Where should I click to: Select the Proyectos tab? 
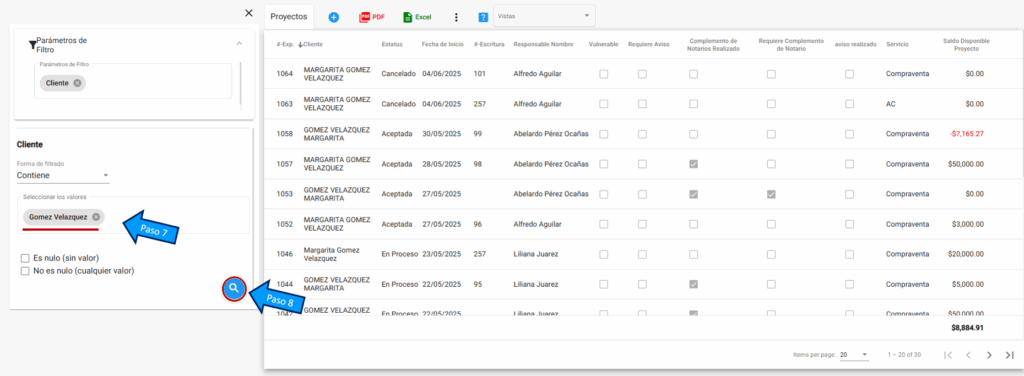click(289, 16)
